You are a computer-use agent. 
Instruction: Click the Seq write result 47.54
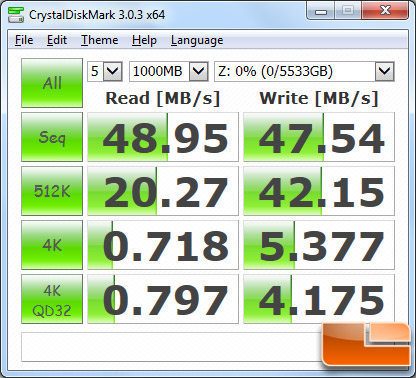pos(319,137)
